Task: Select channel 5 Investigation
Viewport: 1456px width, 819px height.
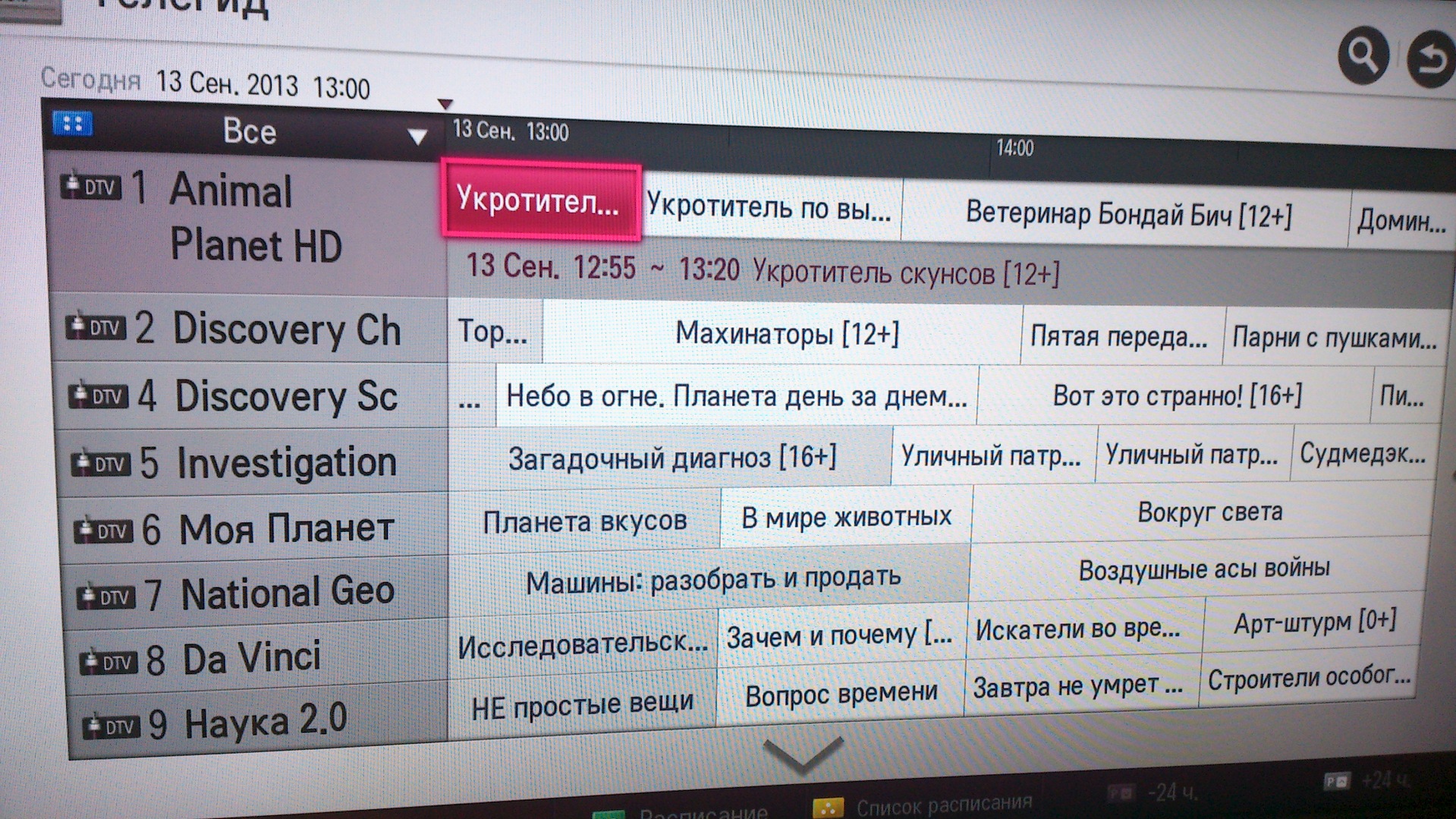Action: (253, 463)
